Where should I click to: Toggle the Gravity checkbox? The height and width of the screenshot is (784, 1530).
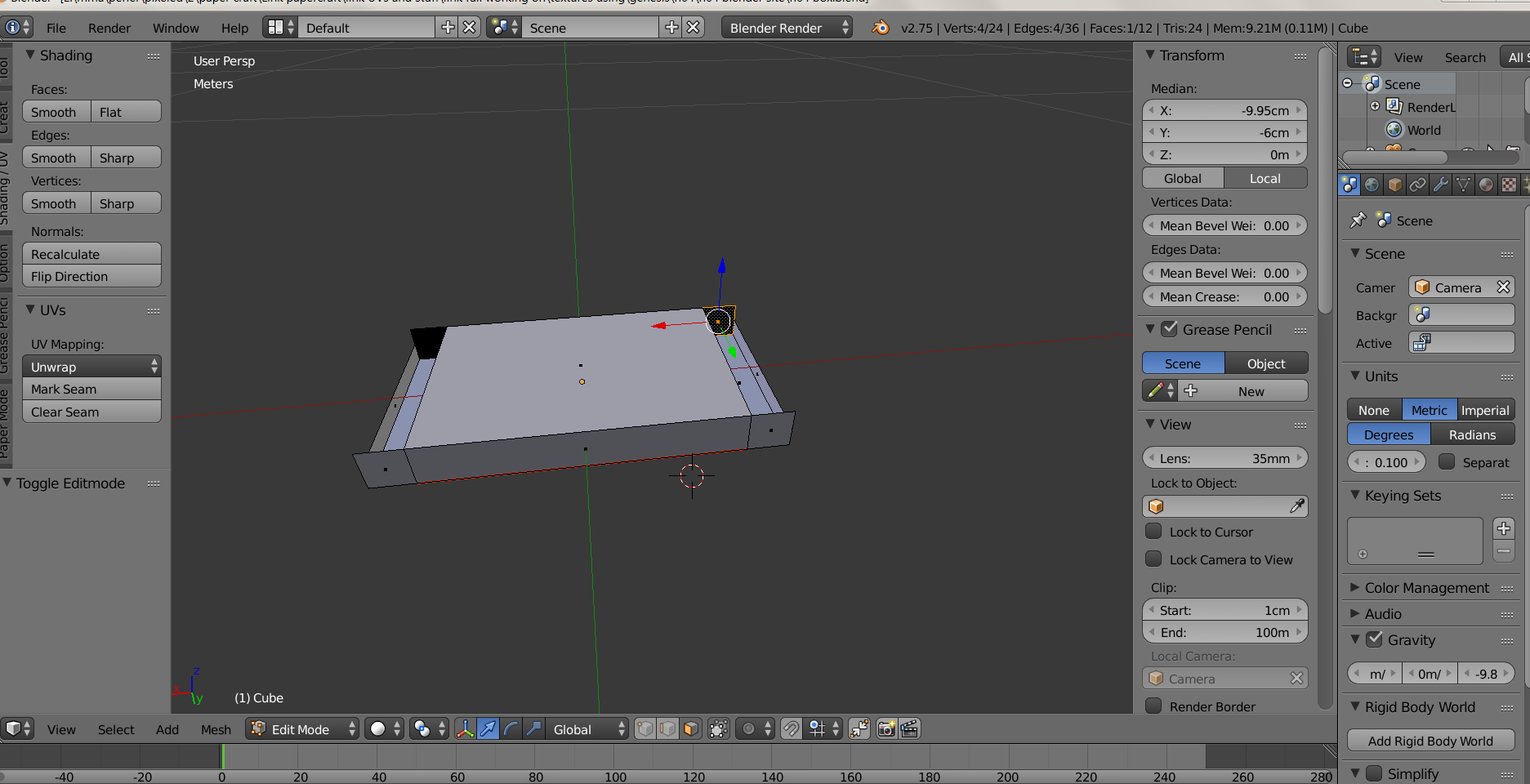[x=1375, y=639]
